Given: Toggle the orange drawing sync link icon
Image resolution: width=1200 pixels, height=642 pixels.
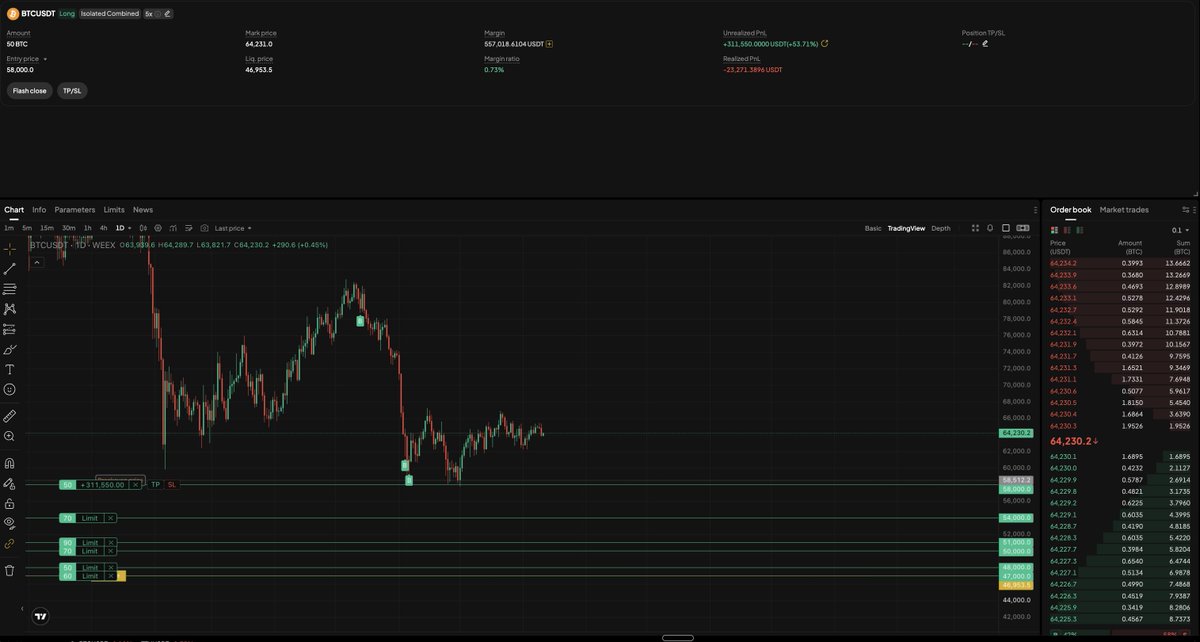Looking at the screenshot, I should click(10, 544).
